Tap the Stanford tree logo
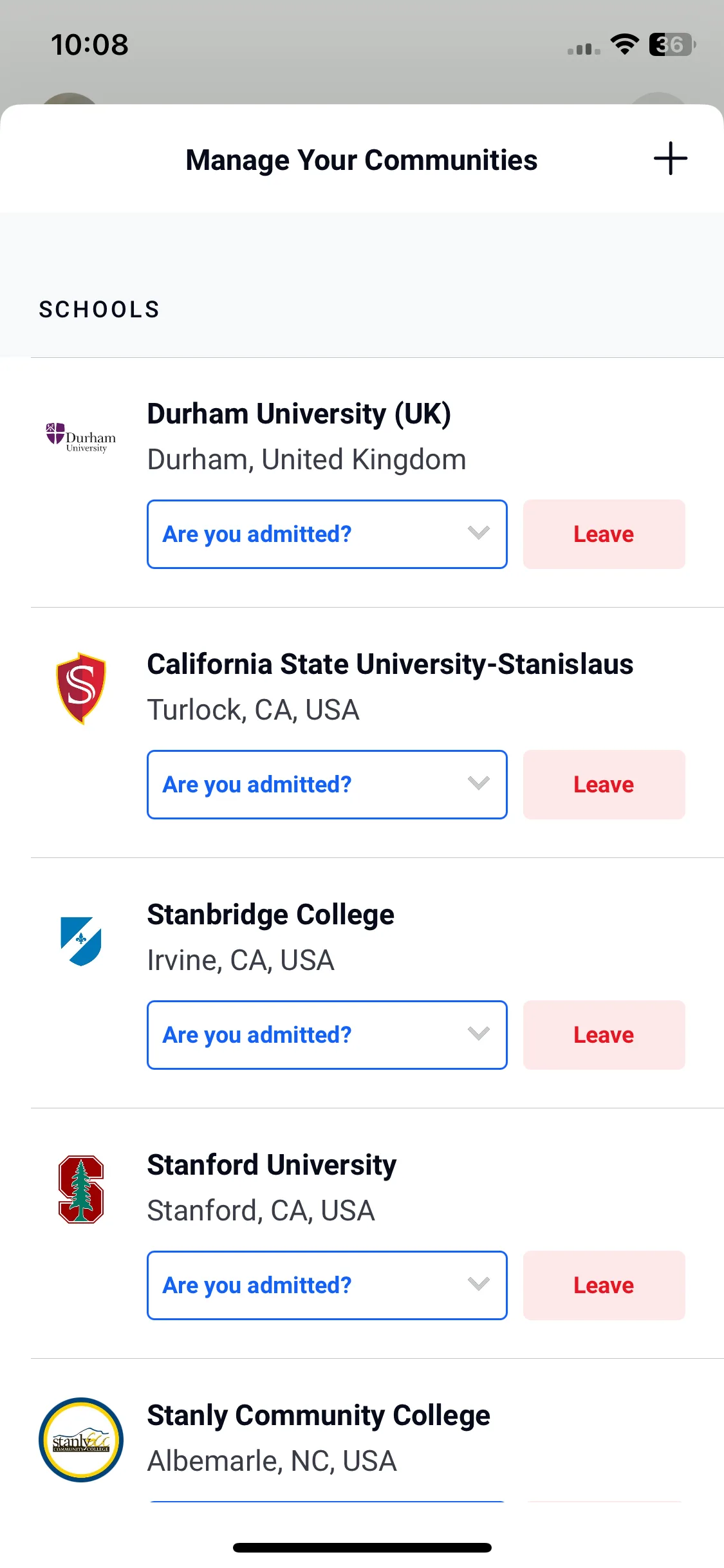This screenshot has height=1568, width=724. tap(81, 1190)
